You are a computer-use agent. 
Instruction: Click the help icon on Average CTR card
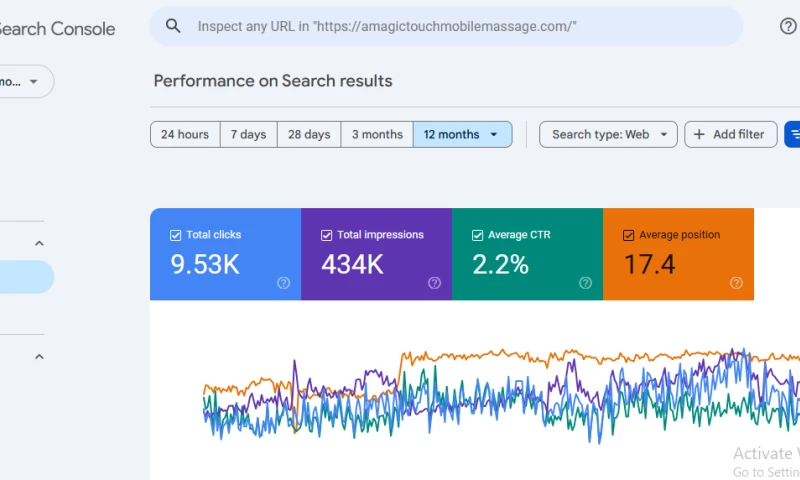585,283
